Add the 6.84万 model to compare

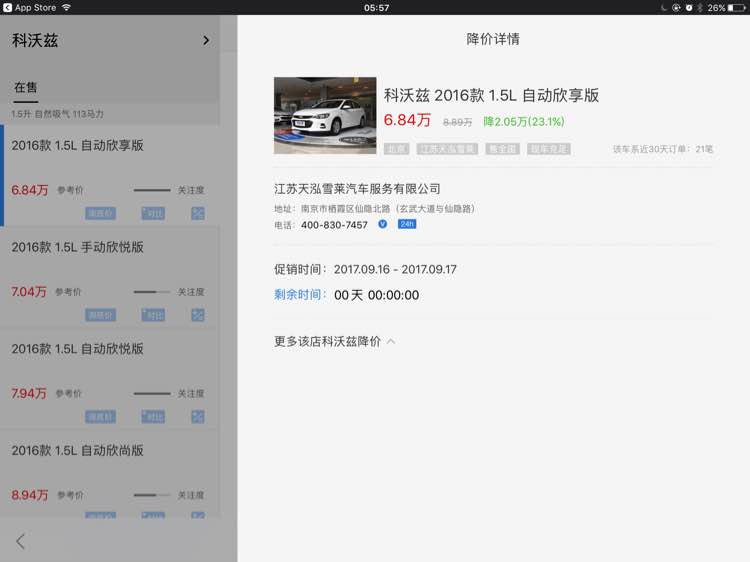(x=153, y=213)
